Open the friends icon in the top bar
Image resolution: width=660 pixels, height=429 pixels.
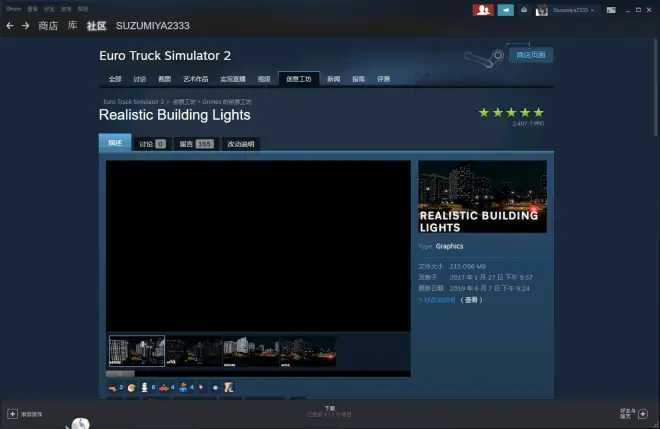[484, 10]
